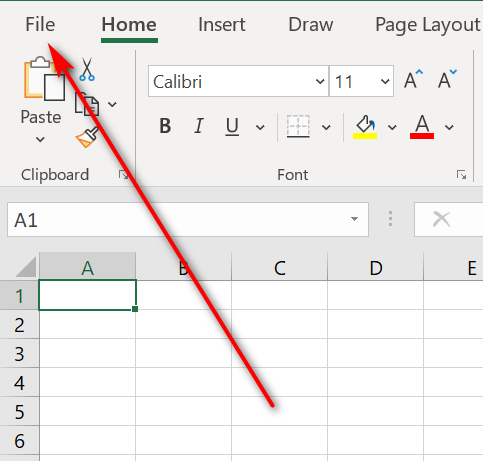Apply yellow fill color bucket
The height and width of the screenshot is (461, 483).
click(365, 127)
